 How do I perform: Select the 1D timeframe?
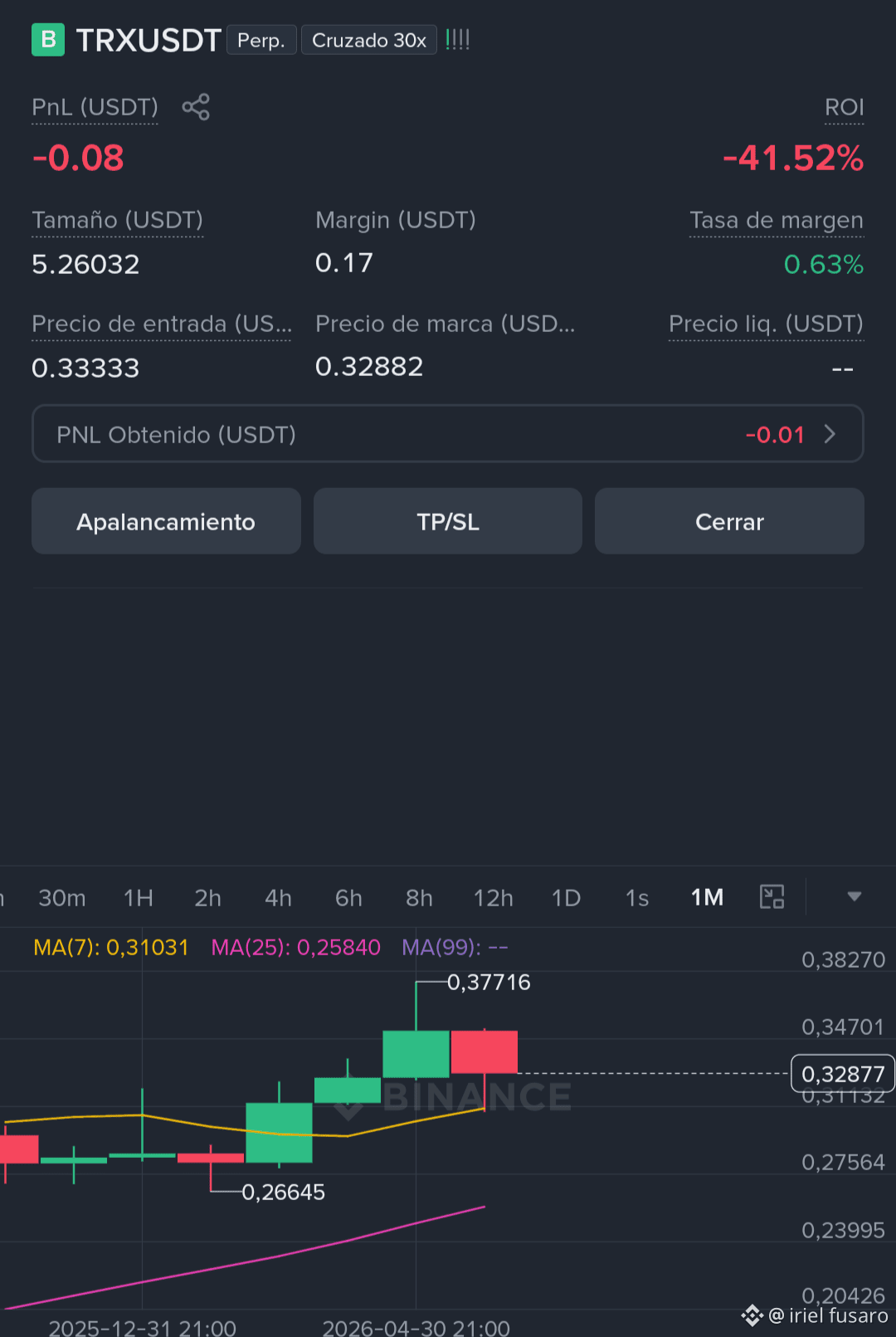coord(567,898)
